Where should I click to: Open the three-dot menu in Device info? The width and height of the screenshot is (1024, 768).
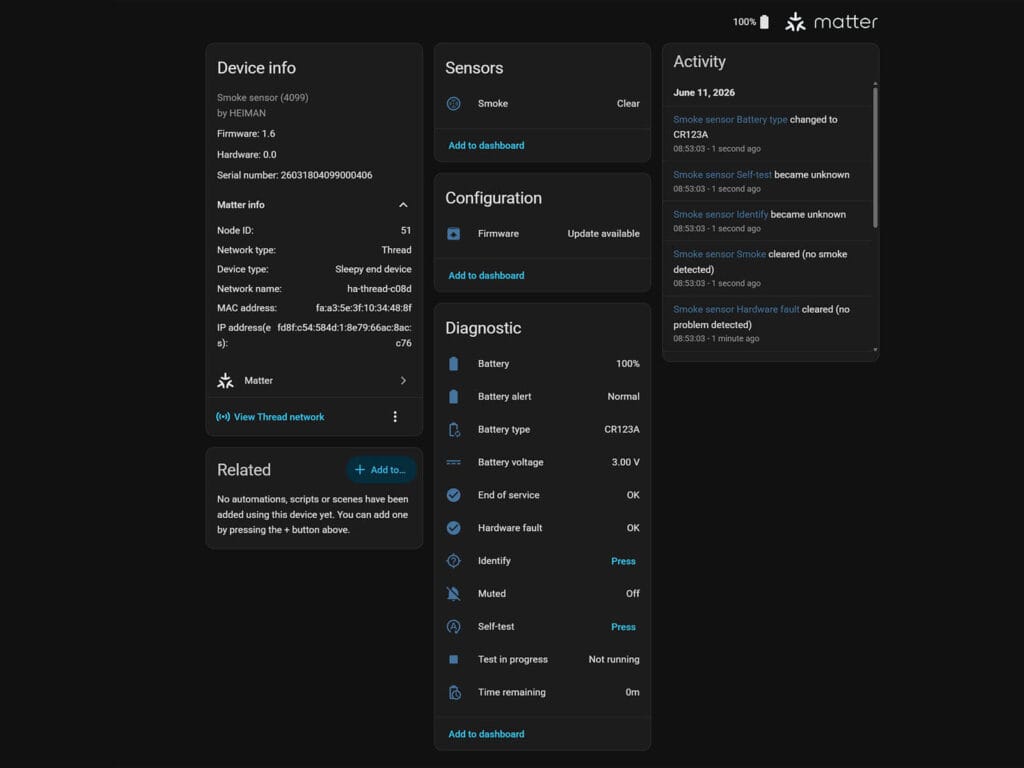pyautogui.click(x=395, y=417)
